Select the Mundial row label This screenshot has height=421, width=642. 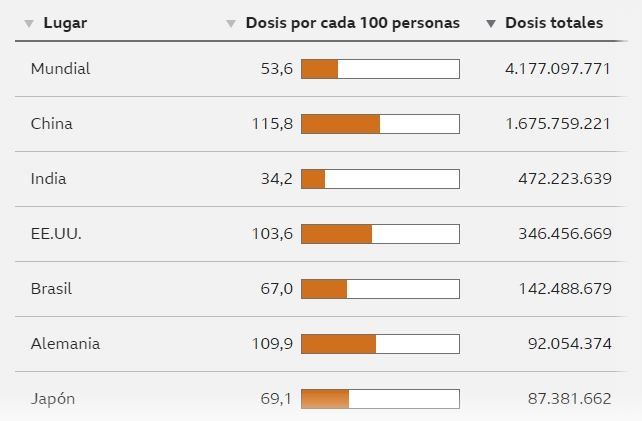coord(60,69)
